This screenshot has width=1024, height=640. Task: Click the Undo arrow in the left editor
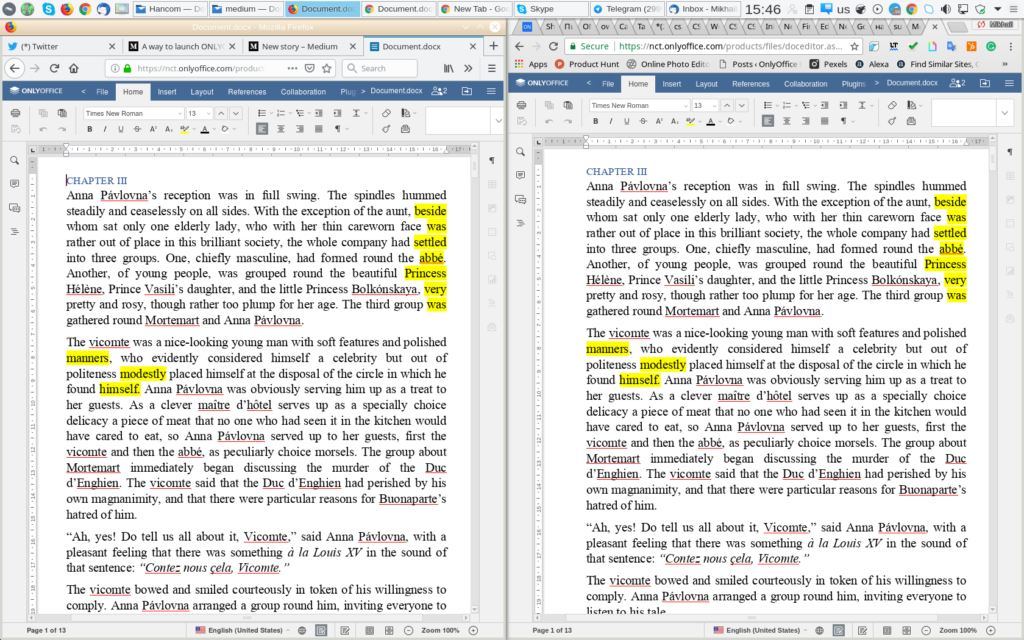(x=45, y=129)
